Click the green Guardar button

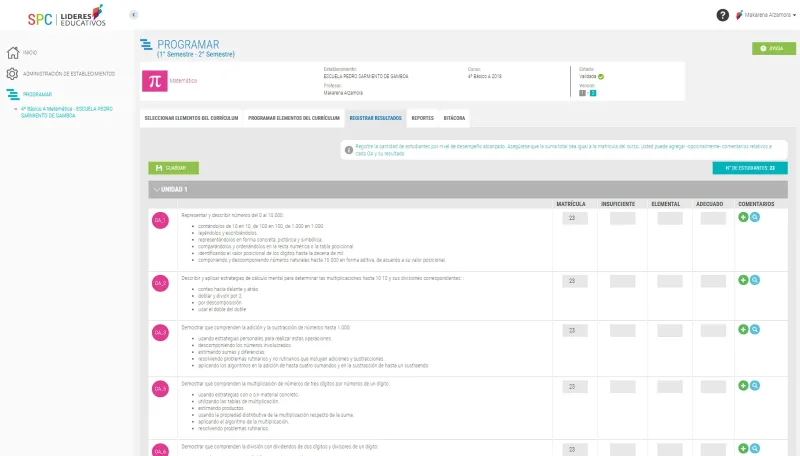tap(173, 168)
